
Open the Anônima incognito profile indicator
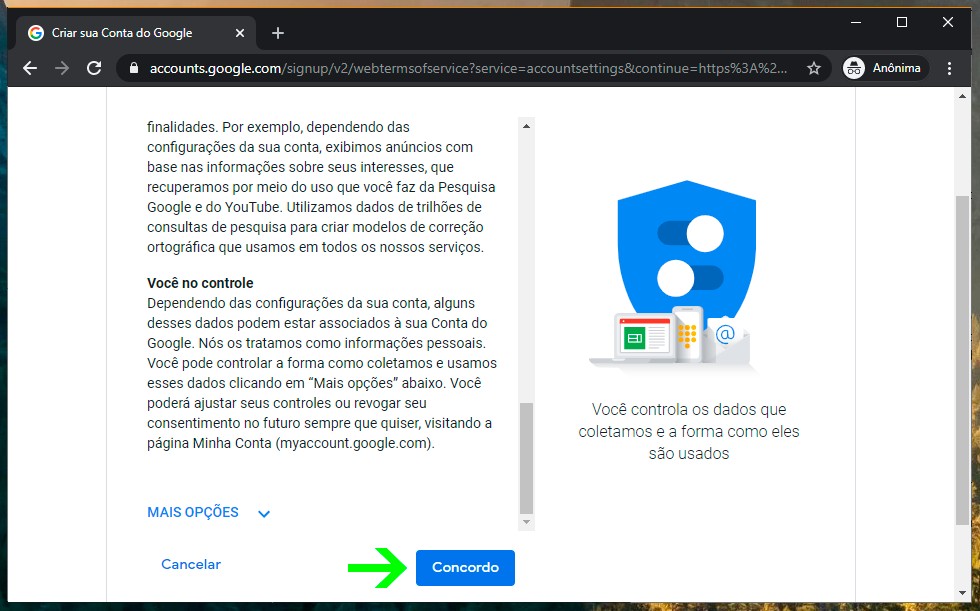tap(885, 68)
